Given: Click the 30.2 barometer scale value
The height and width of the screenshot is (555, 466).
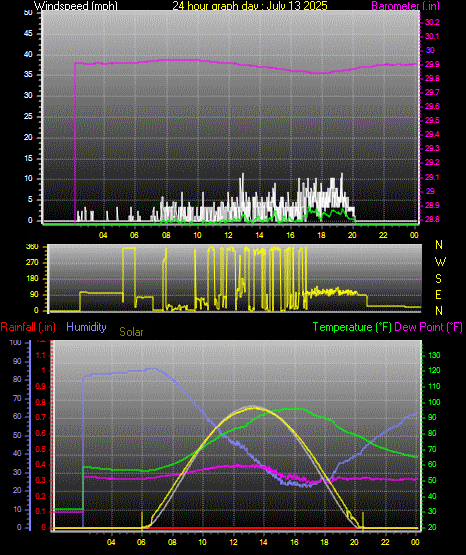Looking at the screenshot, I should pyautogui.click(x=432, y=22).
